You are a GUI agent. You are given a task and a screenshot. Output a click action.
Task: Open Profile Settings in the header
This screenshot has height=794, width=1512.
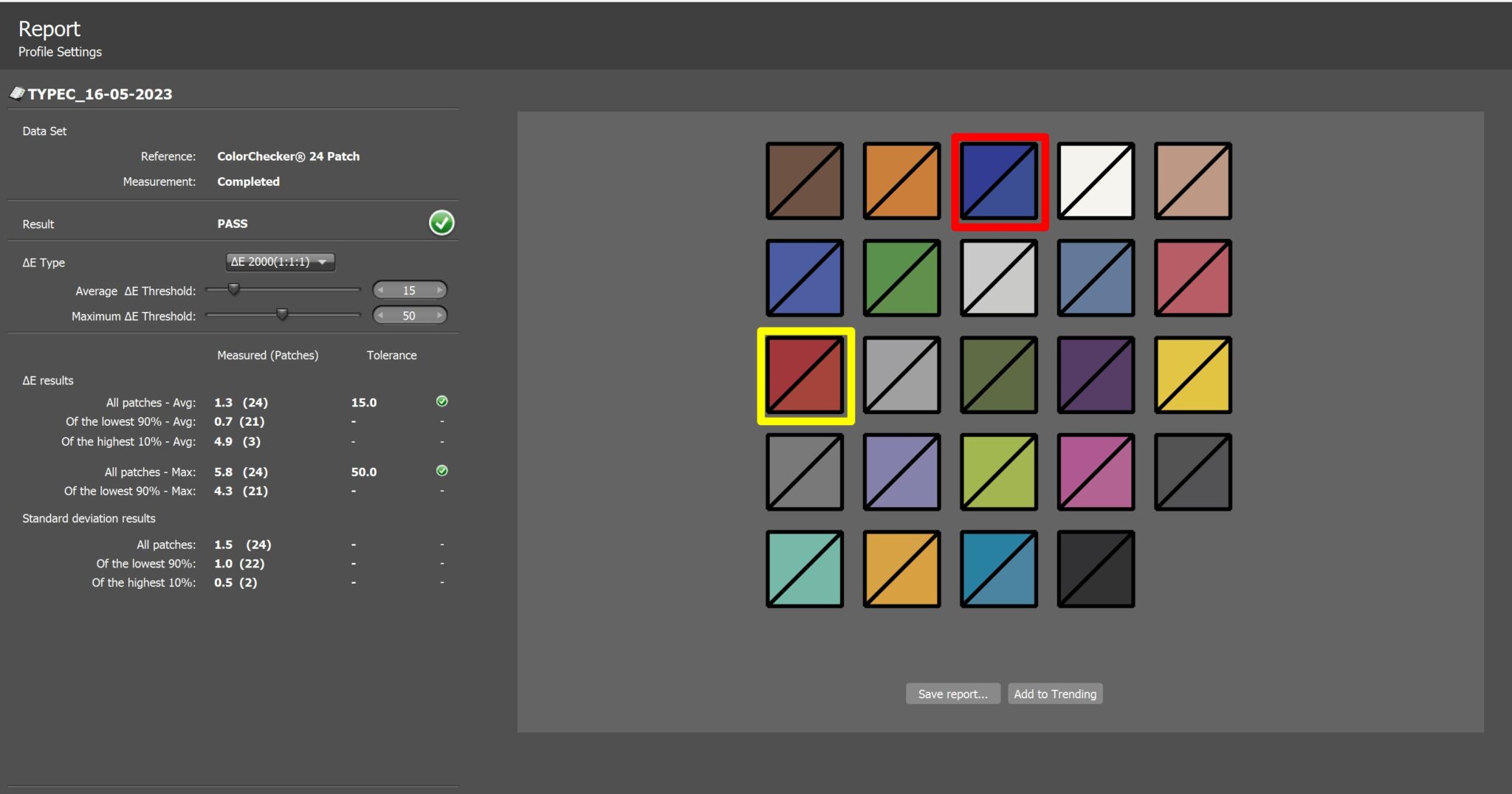pos(60,52)
